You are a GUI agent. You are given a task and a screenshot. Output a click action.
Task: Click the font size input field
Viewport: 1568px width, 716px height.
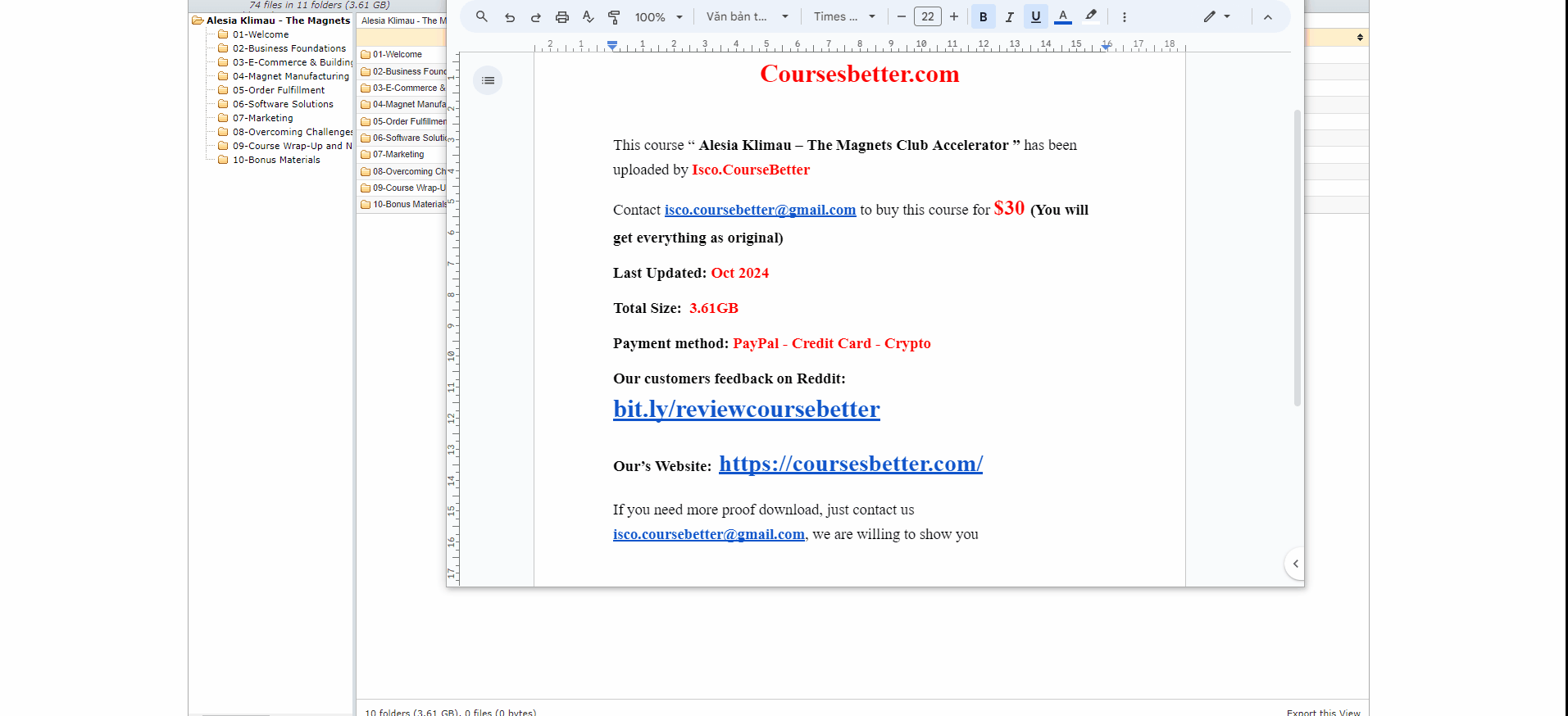[x=928, y=17]
